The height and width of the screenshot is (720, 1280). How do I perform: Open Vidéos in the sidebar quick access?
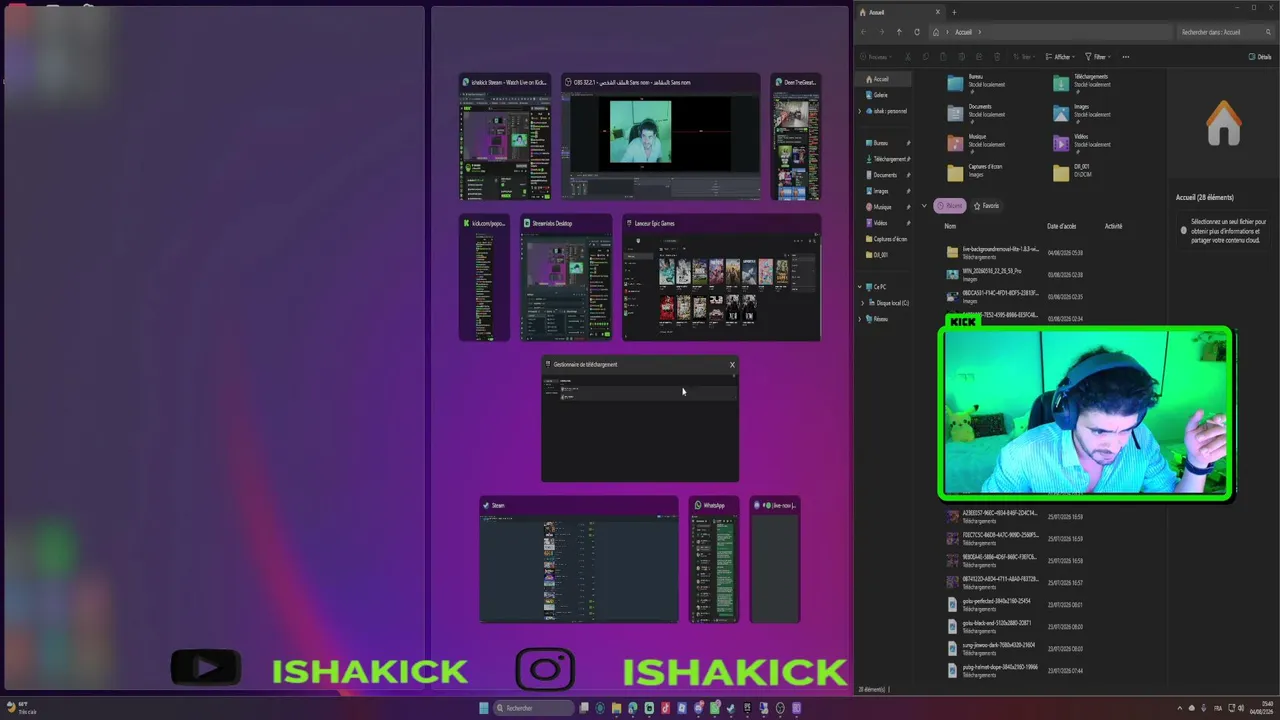point(885,223)
